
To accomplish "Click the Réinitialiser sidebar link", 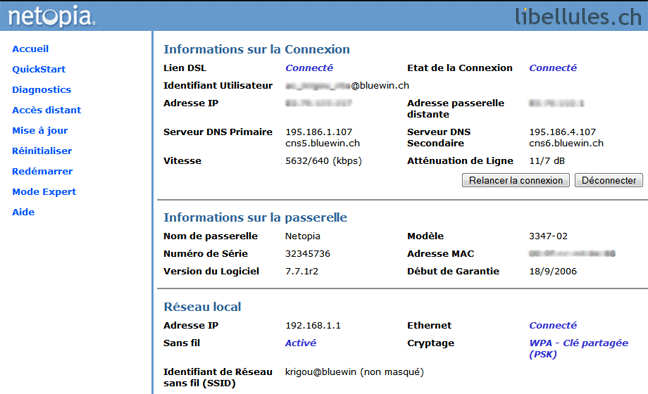I will 42,151.
